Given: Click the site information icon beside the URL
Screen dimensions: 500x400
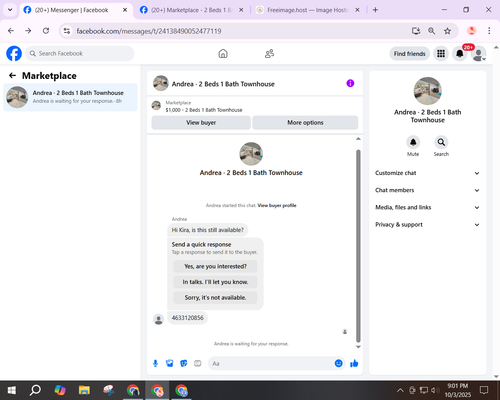Looking at the screenshot, I should (67, 31).
